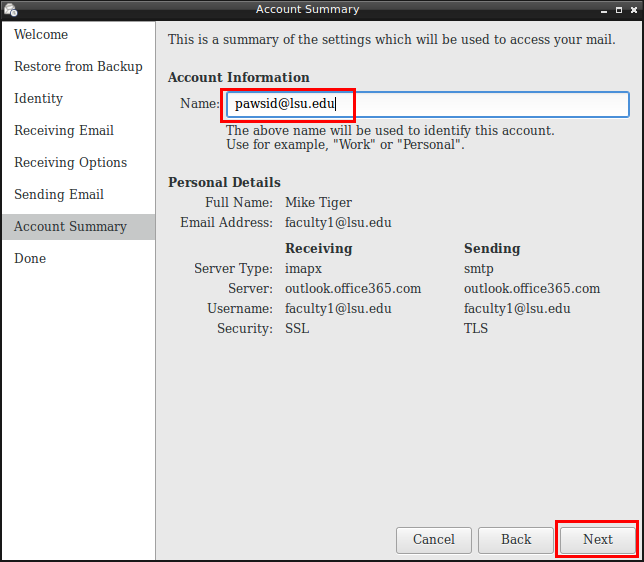
Task: Click the application icon in the title bar
Action: coord(10,9)
